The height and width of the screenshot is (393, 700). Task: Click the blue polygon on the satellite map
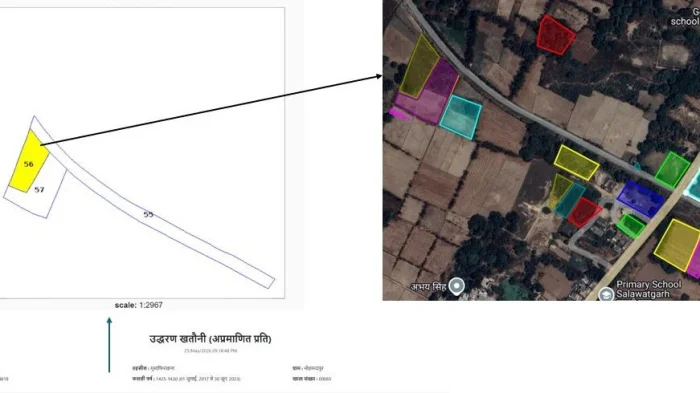[x=640, y=199]
